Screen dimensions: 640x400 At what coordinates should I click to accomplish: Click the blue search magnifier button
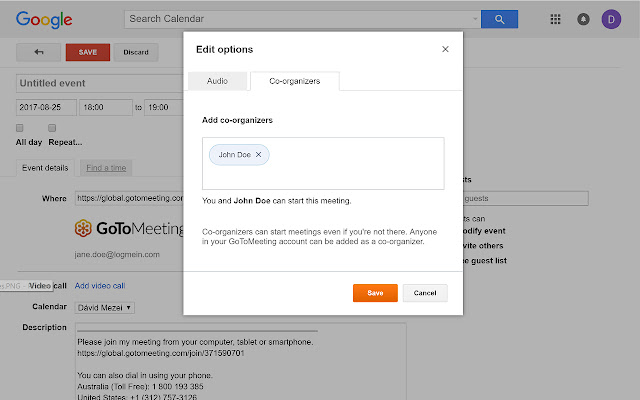click(499, 19)
